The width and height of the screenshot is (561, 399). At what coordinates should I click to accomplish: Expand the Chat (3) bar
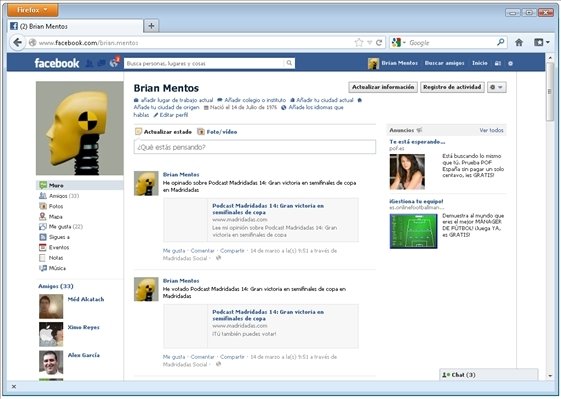pyautogui.click(x=488, y=375)
